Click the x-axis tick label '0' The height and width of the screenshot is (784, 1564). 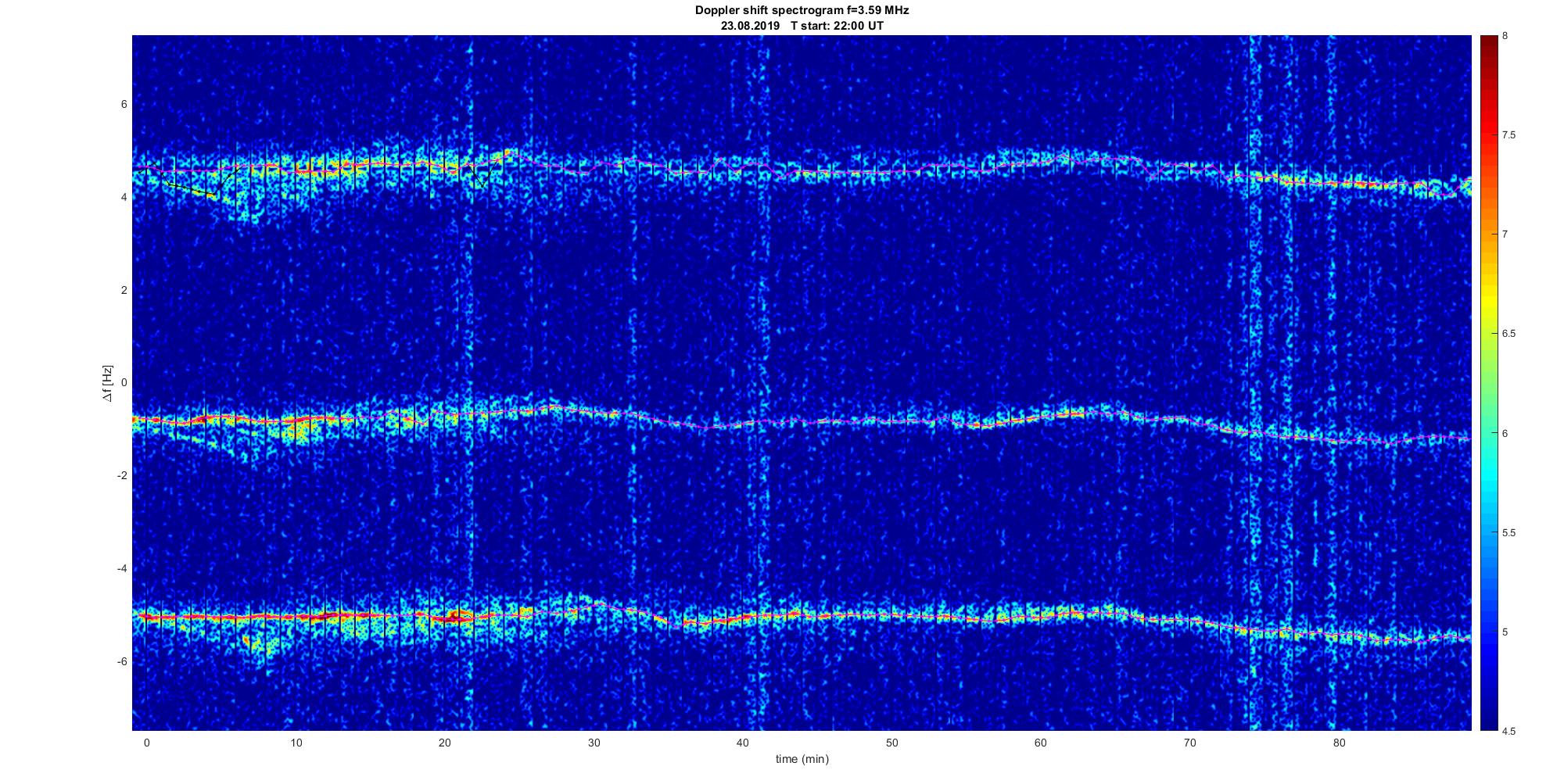(146, 743)
